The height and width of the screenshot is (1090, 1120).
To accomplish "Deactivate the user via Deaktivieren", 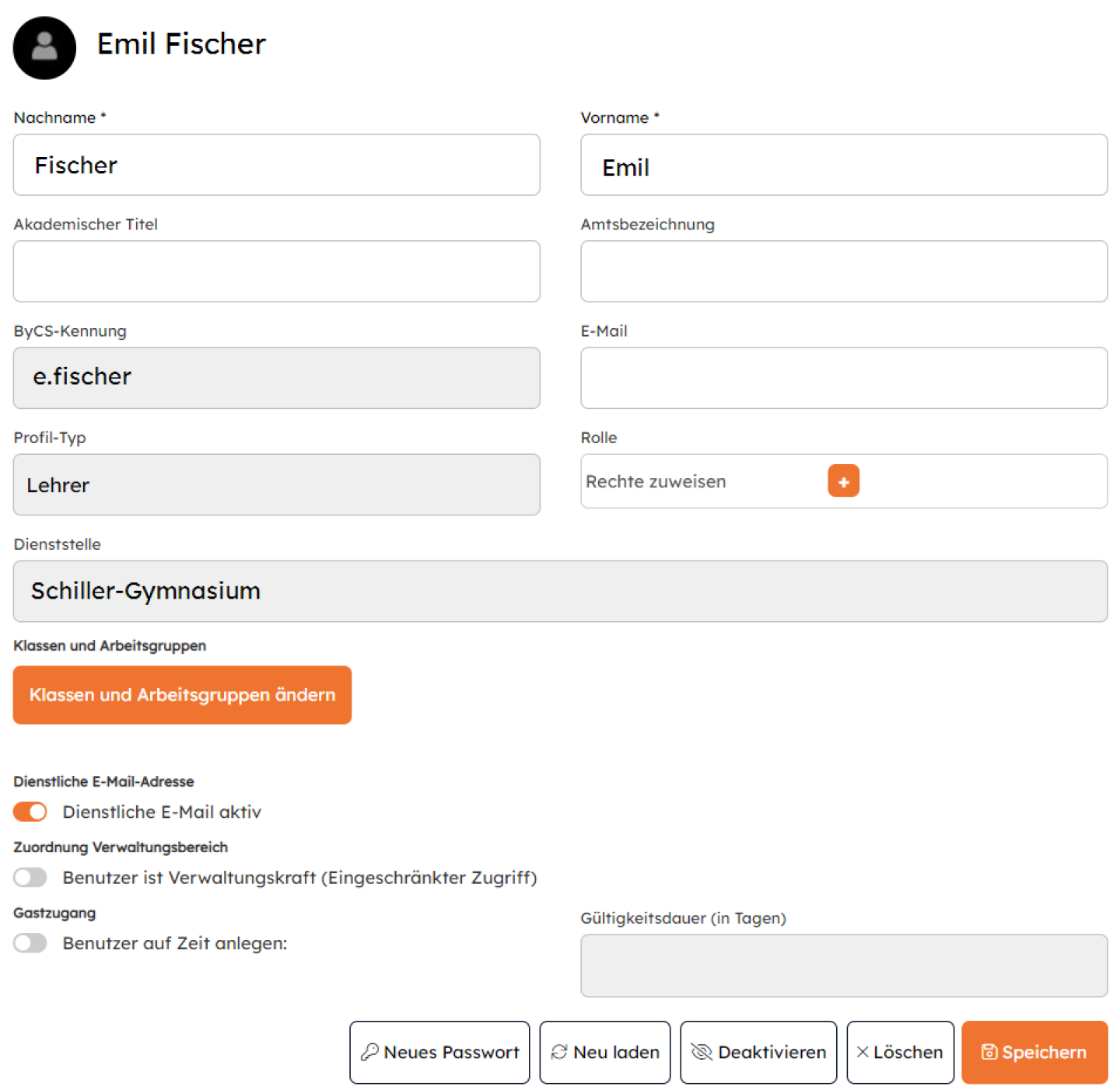I will [758, 1052].
